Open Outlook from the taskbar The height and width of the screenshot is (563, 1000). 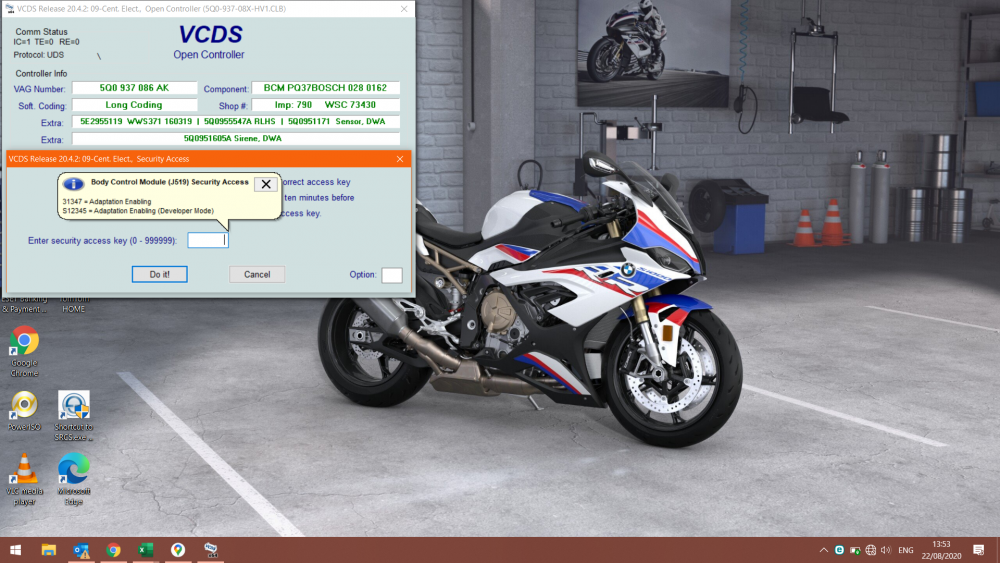[x=81, y=550]
